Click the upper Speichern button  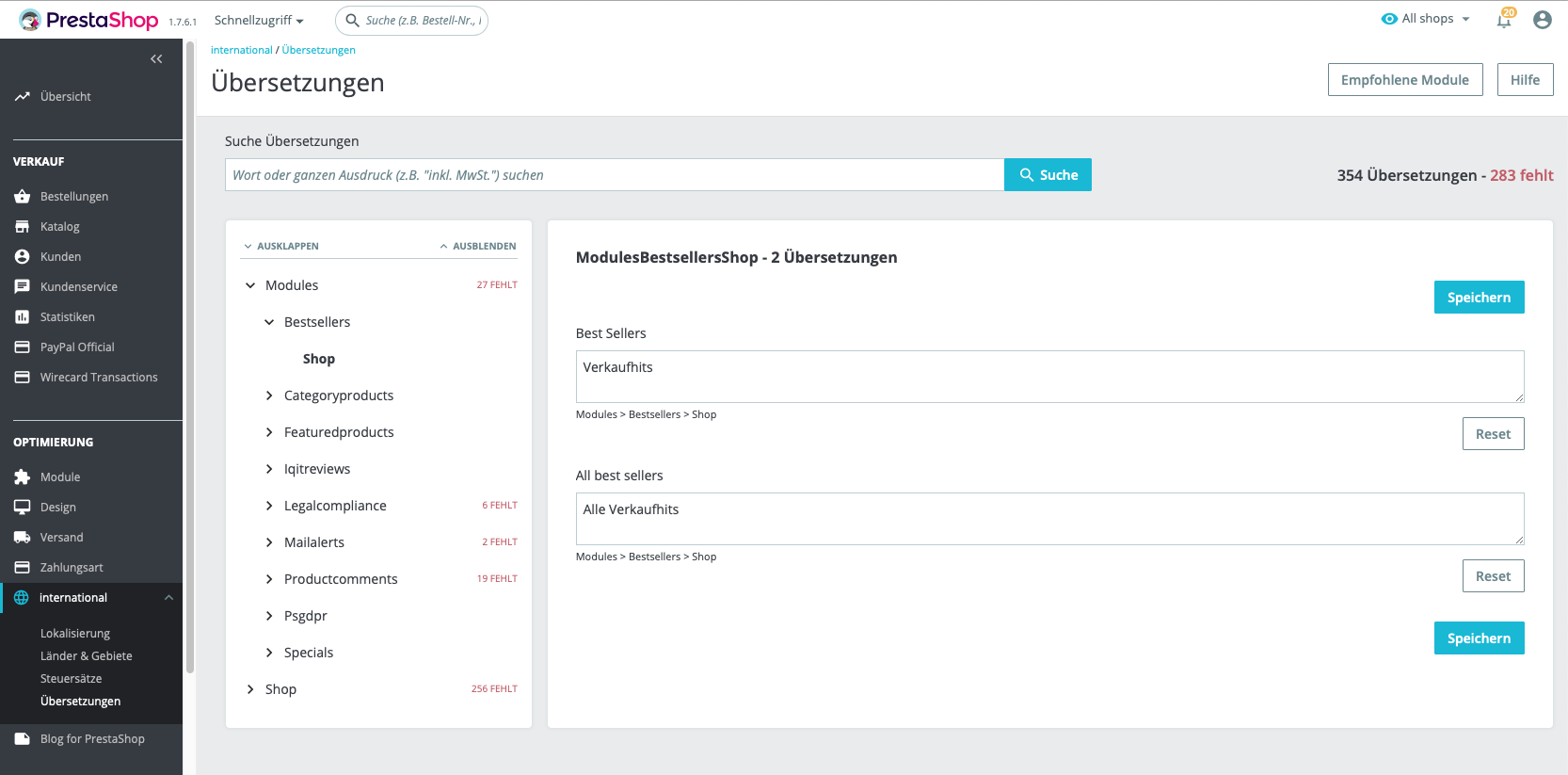[x=1480, y=298]
